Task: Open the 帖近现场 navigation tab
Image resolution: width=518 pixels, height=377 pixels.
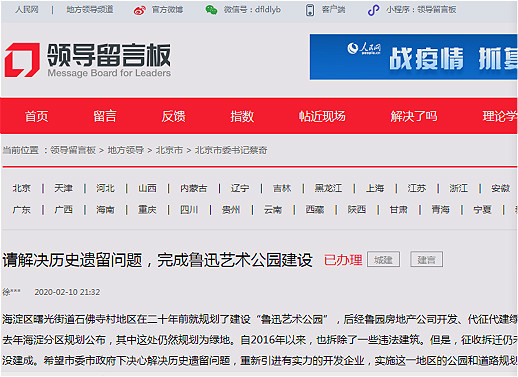Action: coord(322,116)
